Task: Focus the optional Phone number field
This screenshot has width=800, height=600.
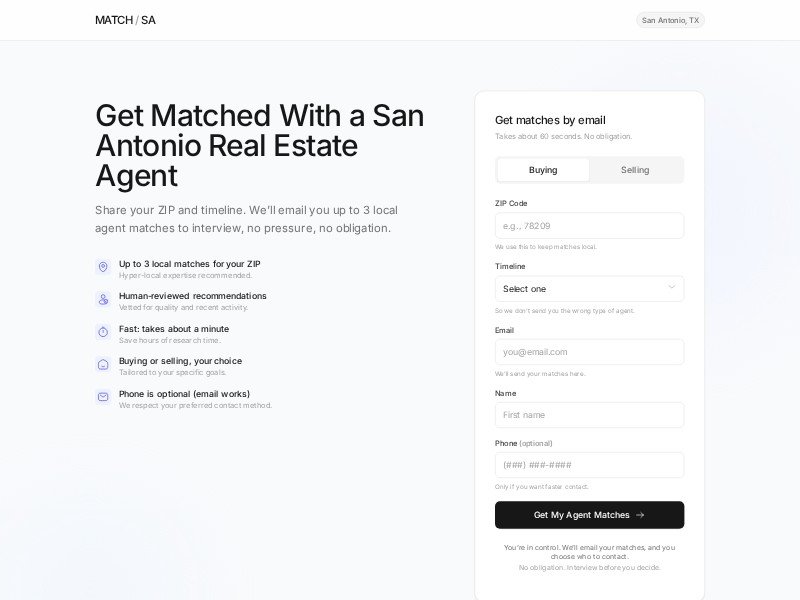Action: click(589, 465)
